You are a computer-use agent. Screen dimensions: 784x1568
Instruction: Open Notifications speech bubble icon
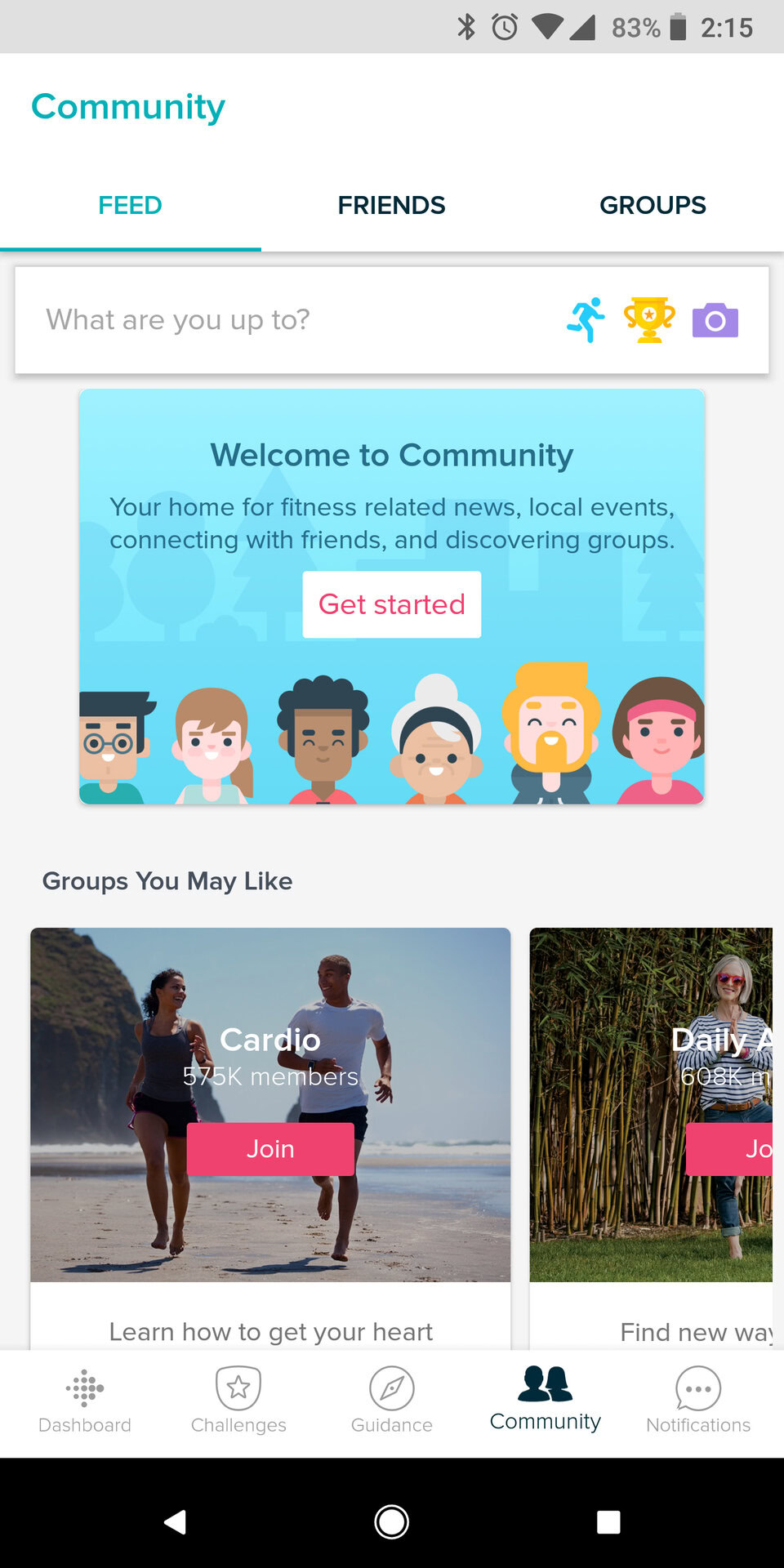698,1388
